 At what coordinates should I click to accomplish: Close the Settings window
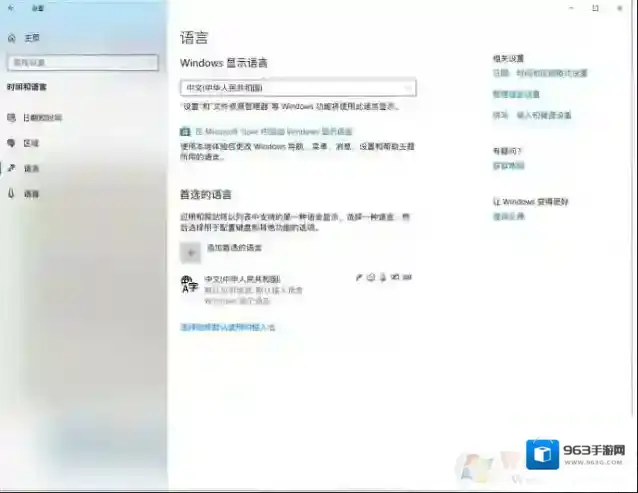pos(624,7)
